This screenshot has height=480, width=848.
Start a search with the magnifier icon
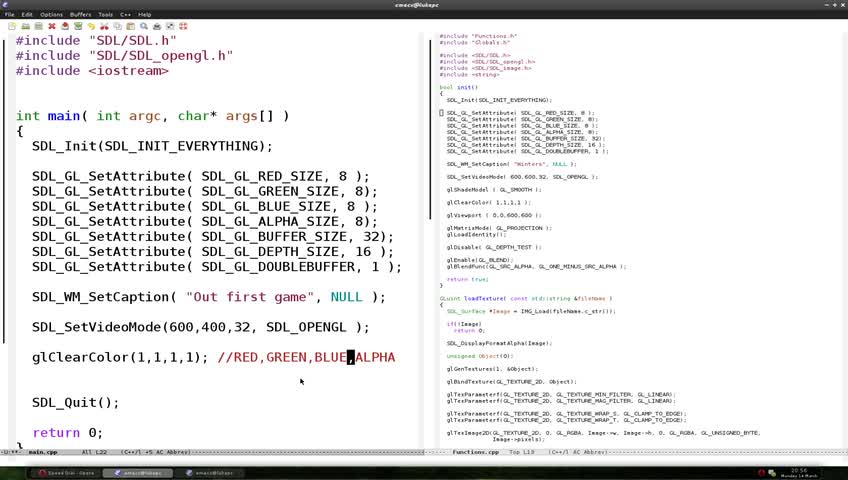coord(144,26)
